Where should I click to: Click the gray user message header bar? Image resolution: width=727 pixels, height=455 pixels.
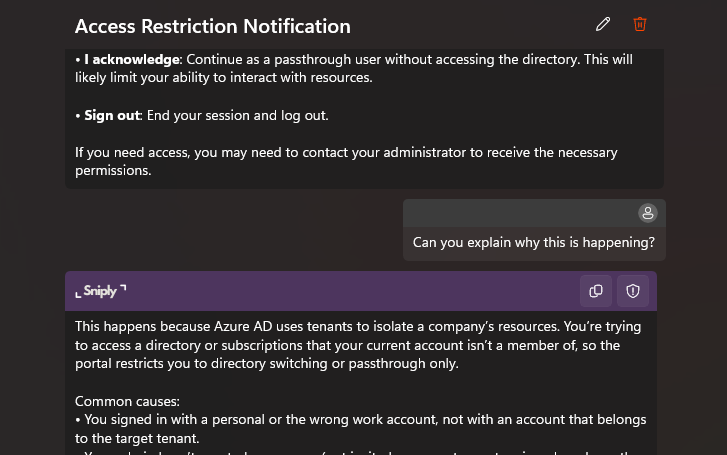pyautogui.click(x=534, y=213)
